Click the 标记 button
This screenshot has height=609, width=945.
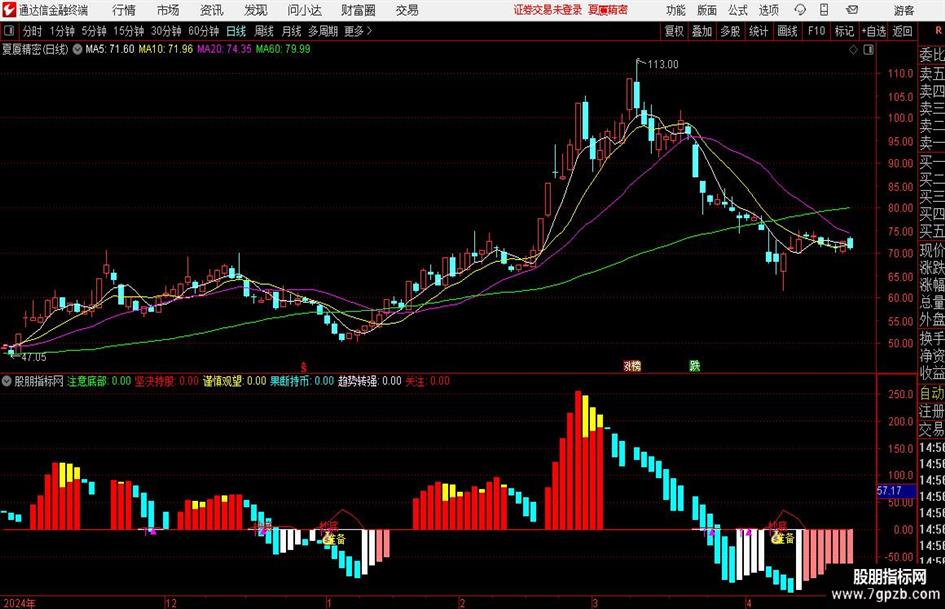coord(844,31)
